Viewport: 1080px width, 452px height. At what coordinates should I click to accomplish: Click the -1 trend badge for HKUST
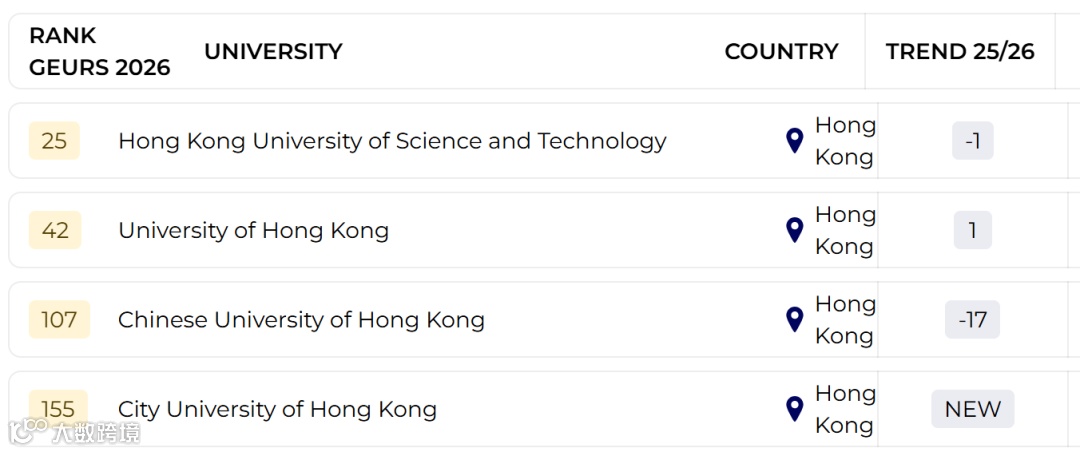[973, 141]
